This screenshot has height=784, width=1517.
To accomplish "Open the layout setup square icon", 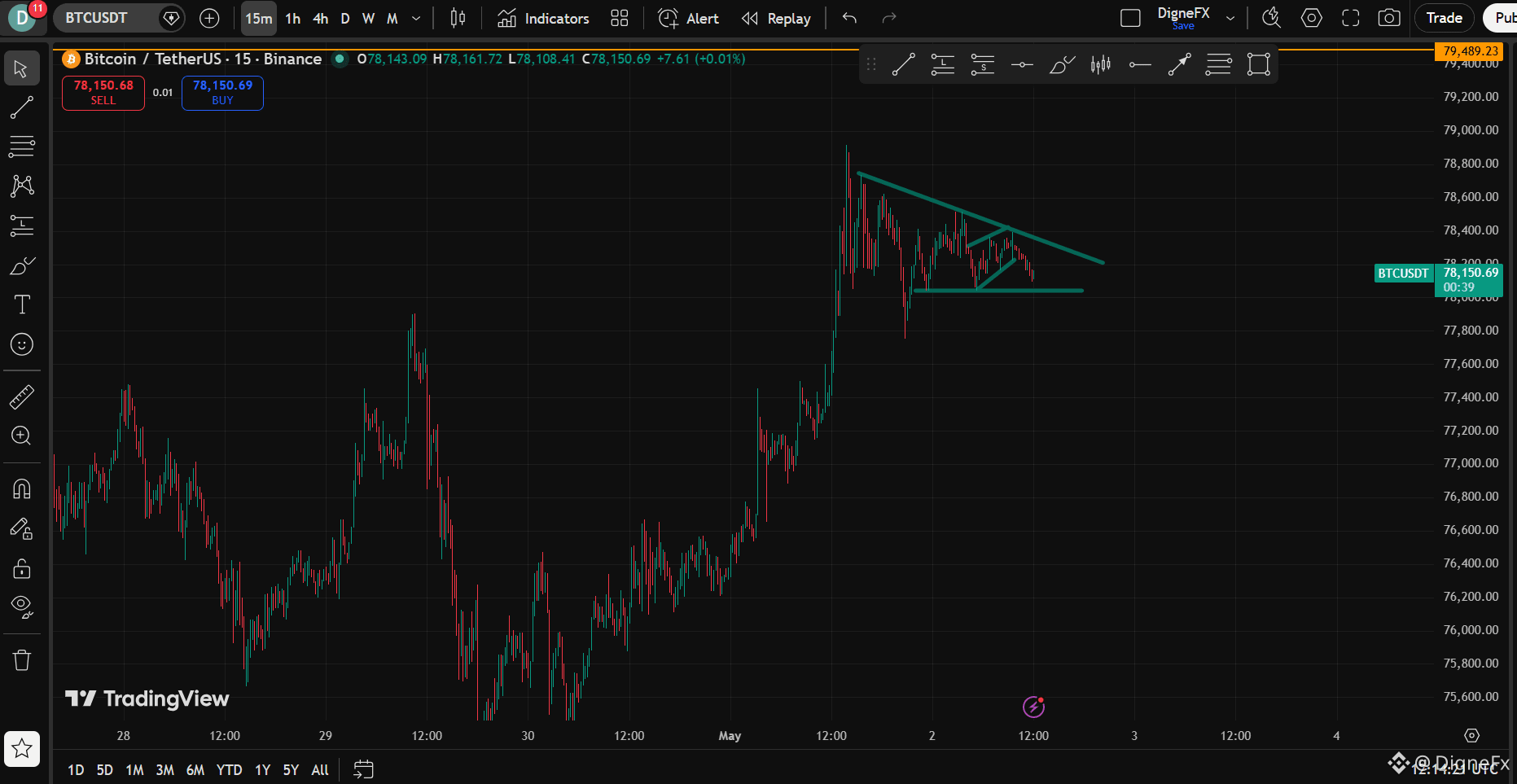I will click(1130, 18).
